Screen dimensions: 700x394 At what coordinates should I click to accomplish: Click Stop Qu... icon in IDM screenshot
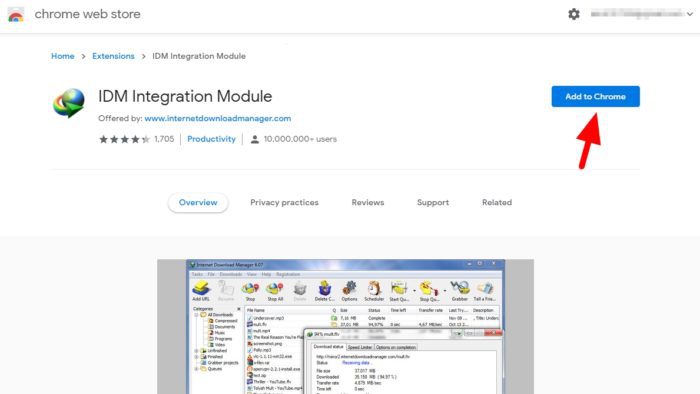(429, 290)
